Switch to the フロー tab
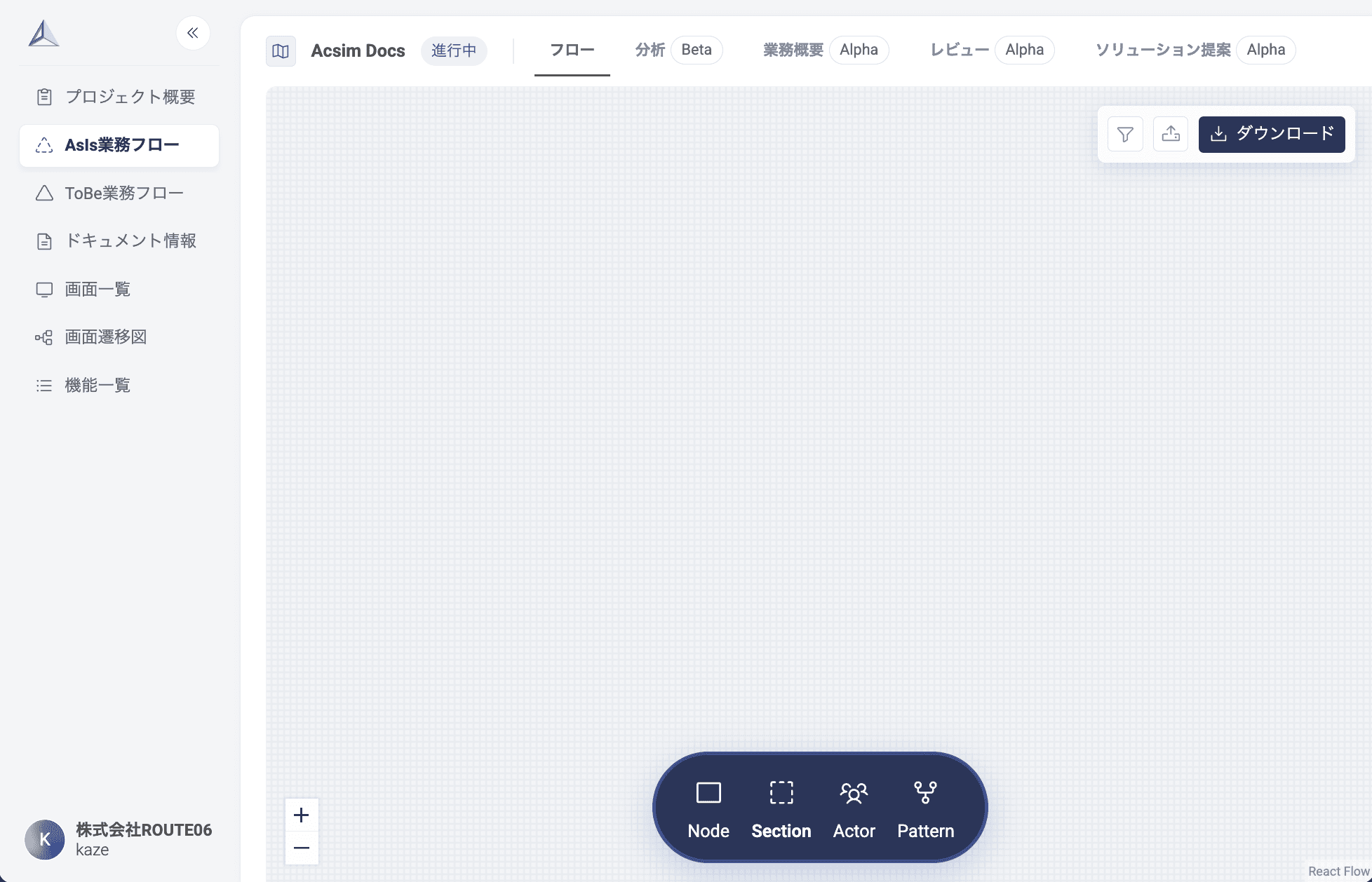 click(572, 50)
